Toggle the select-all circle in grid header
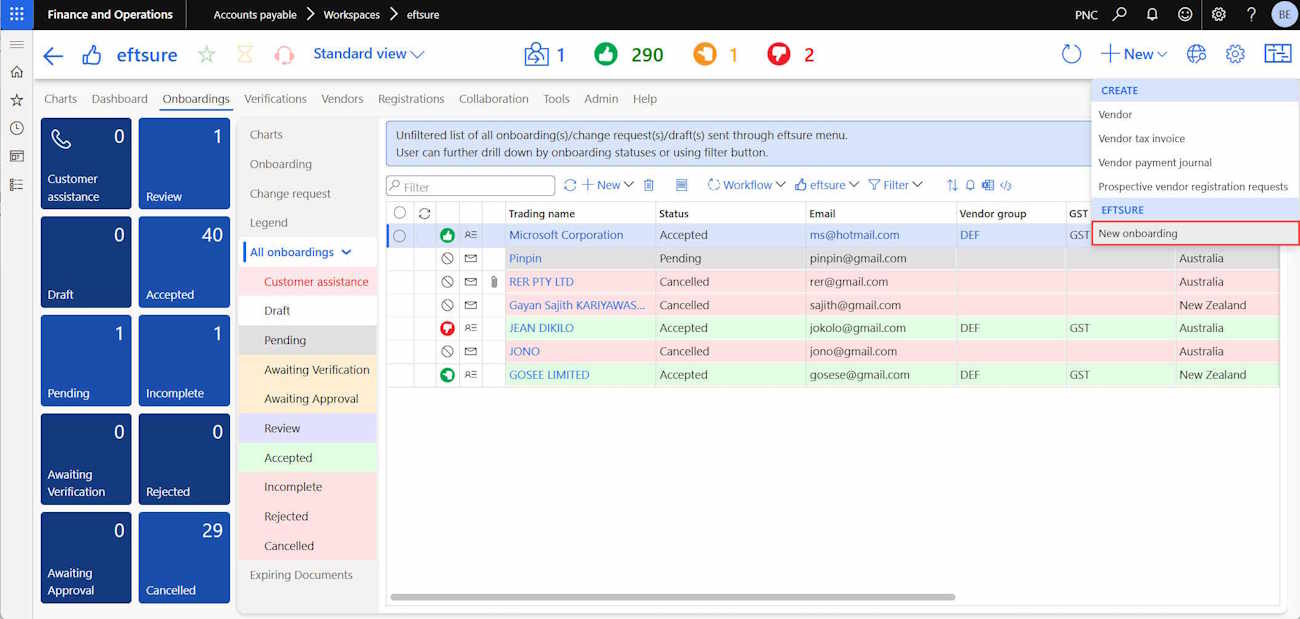1300x619 pixels. [400, 213]
